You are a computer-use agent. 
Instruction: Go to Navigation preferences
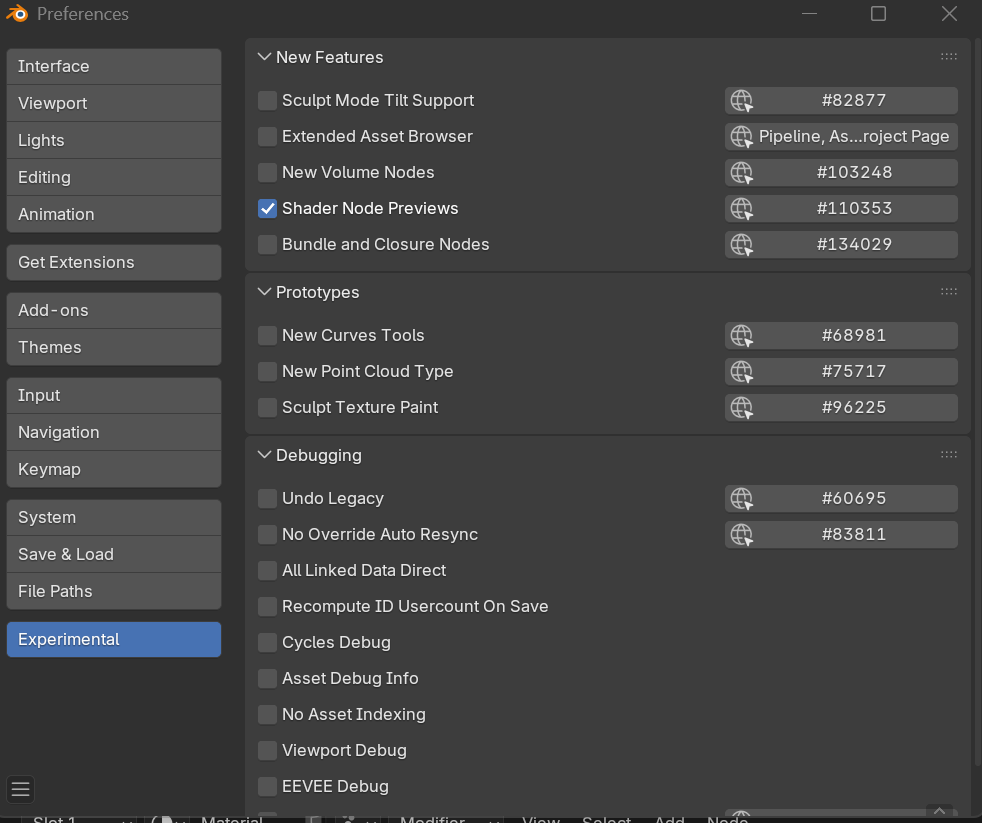tap(113, 433)
